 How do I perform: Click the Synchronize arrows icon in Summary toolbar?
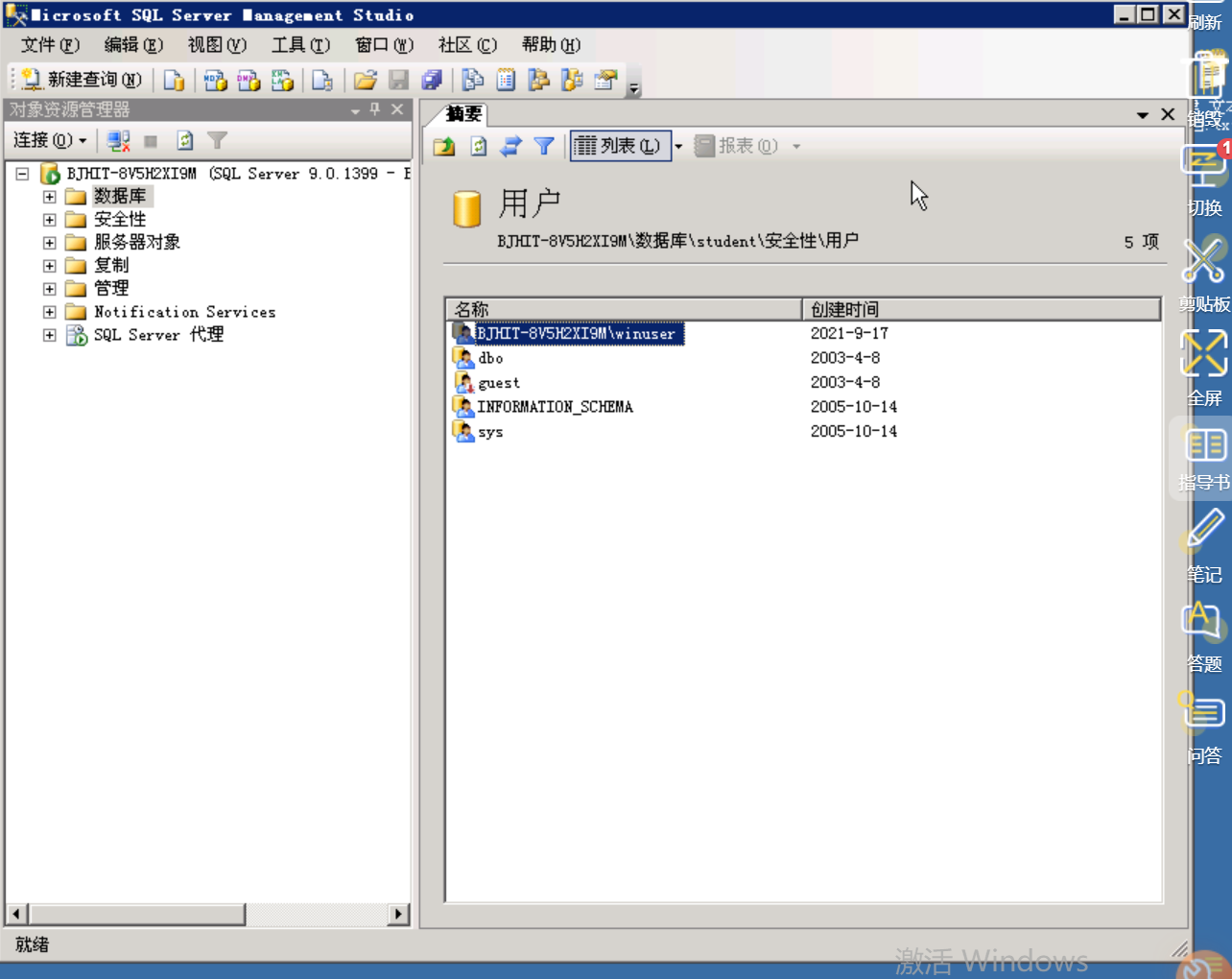pyautogui.click(x=511, y=146)
